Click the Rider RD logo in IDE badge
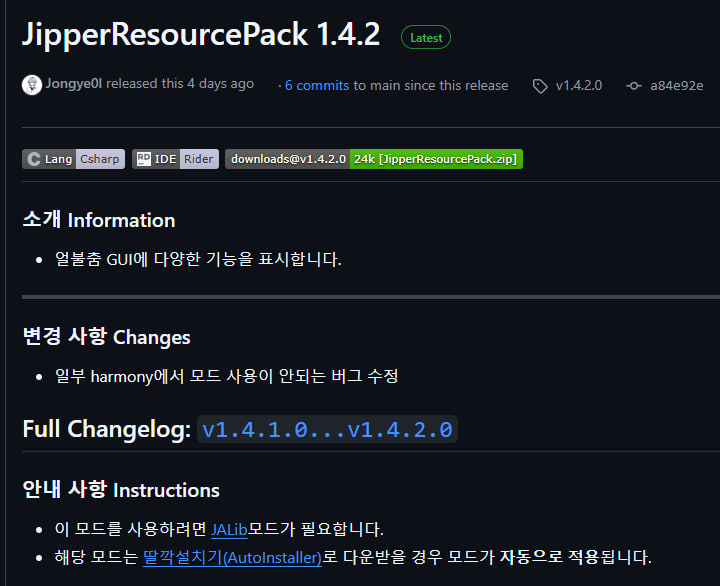The width and height of the screenshot is (720, 586). (144, 159)
